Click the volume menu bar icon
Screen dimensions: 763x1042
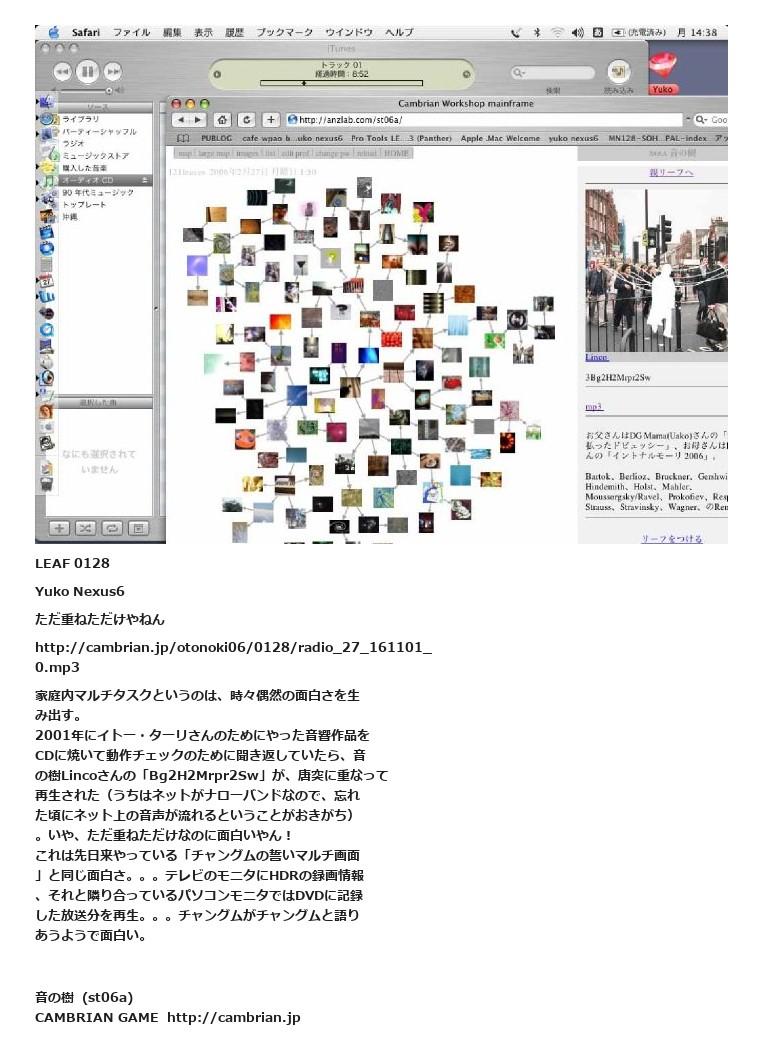[577, 32]
